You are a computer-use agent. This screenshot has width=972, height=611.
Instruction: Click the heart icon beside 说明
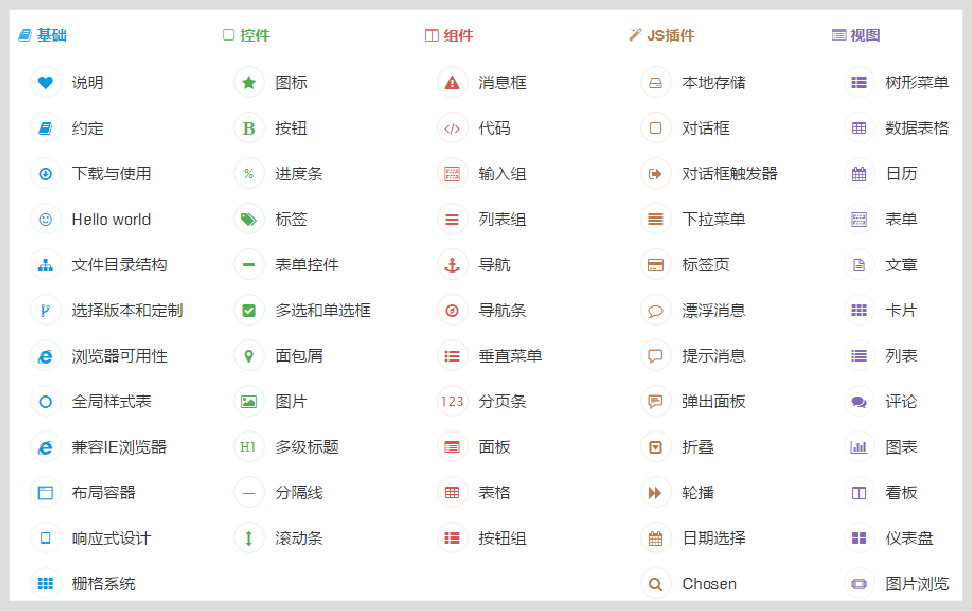pyautogui.click(x=45, y=83)
